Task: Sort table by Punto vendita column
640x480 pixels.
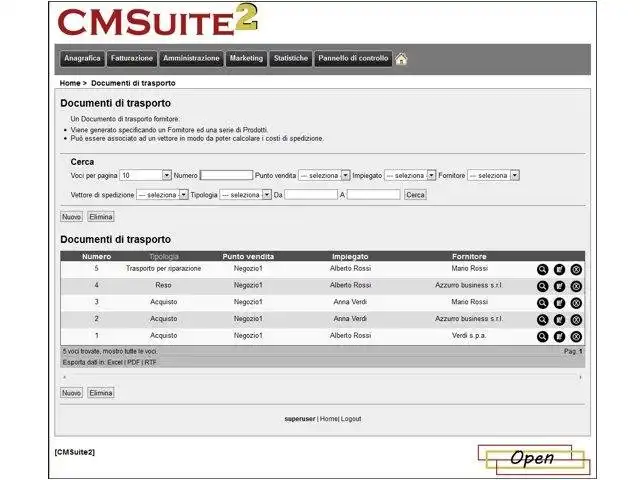Action: (248, 256)
